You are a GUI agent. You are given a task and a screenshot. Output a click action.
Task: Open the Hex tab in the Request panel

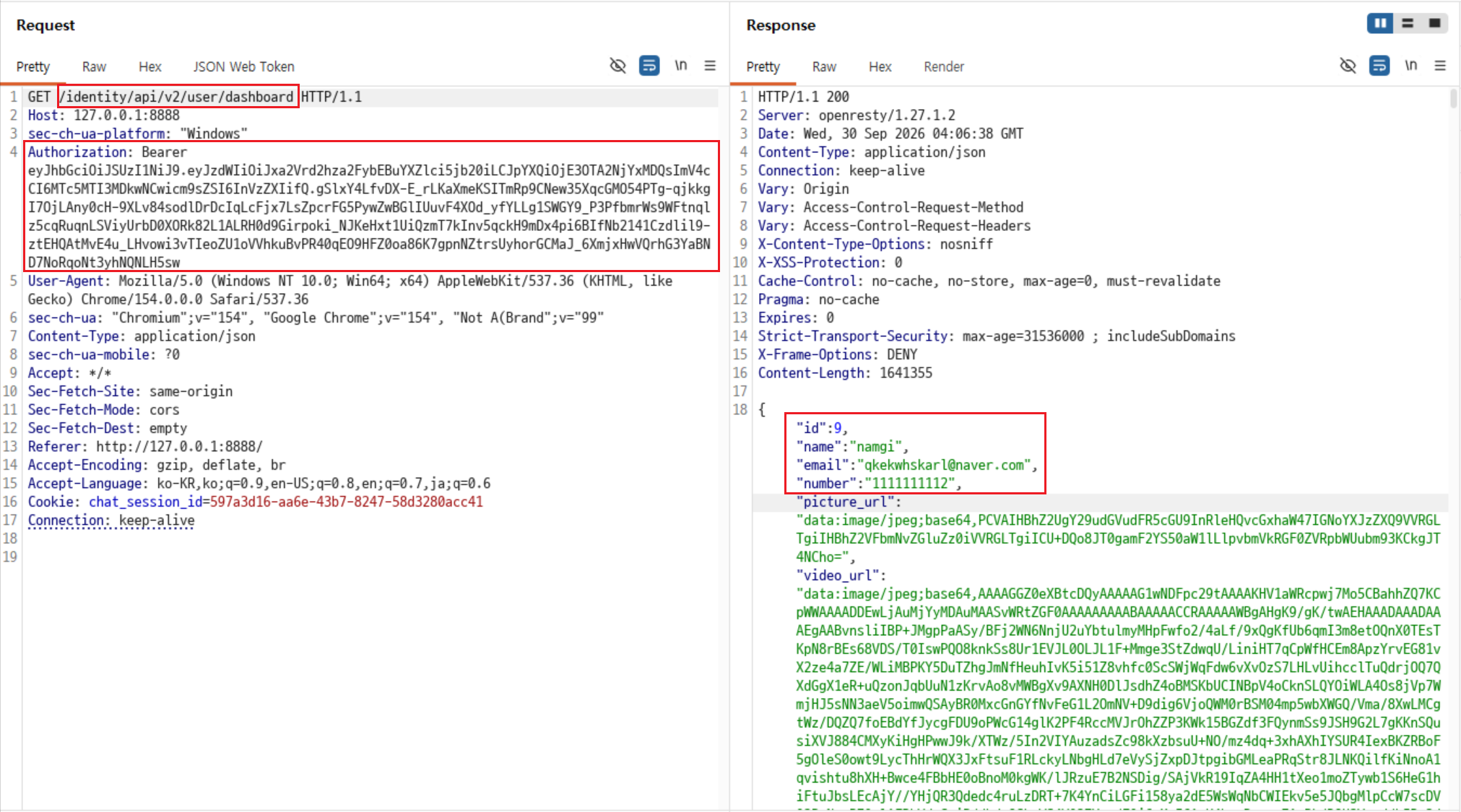pyautogui.click(x=150, y=66)
